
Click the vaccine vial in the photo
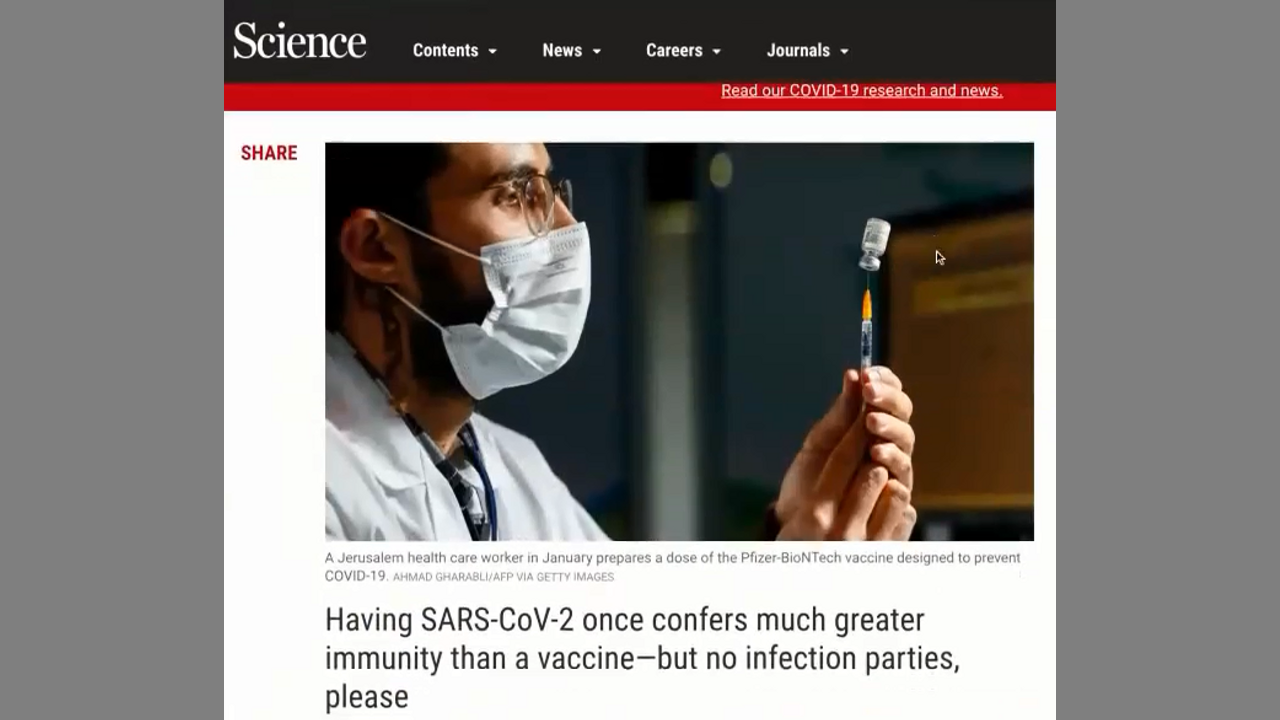pos(875,244)
